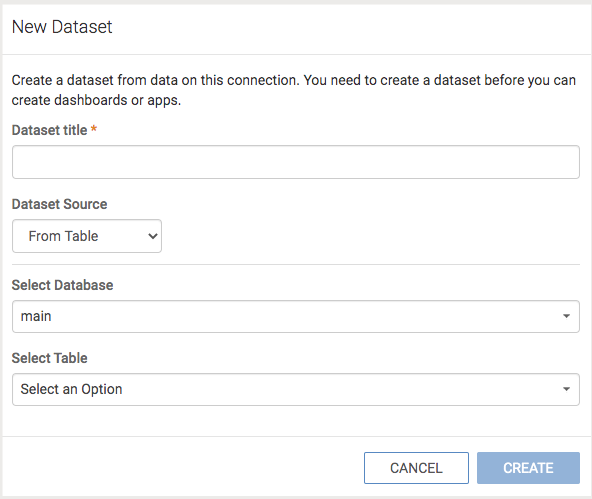
Task: Cancel the new dataset dialog
Action: coord(416,468)
